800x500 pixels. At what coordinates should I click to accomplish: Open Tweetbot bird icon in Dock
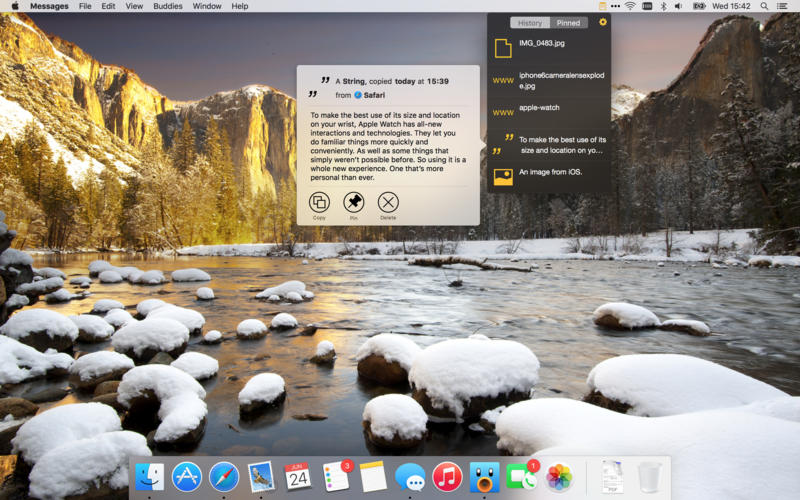[x=484, y=477]
